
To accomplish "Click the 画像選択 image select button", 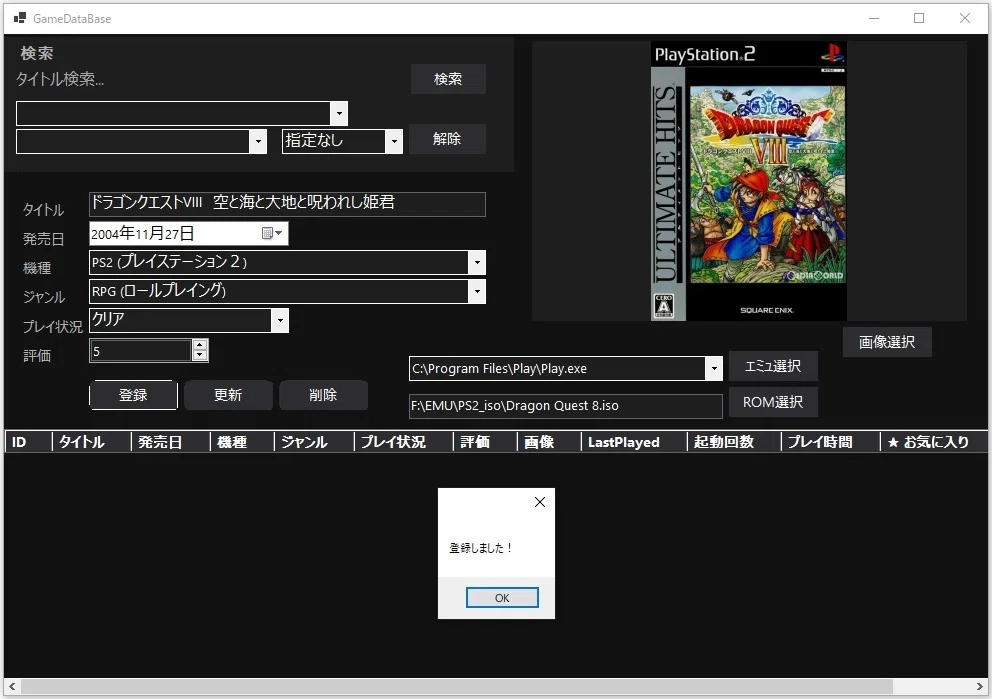I will point(887,342).
